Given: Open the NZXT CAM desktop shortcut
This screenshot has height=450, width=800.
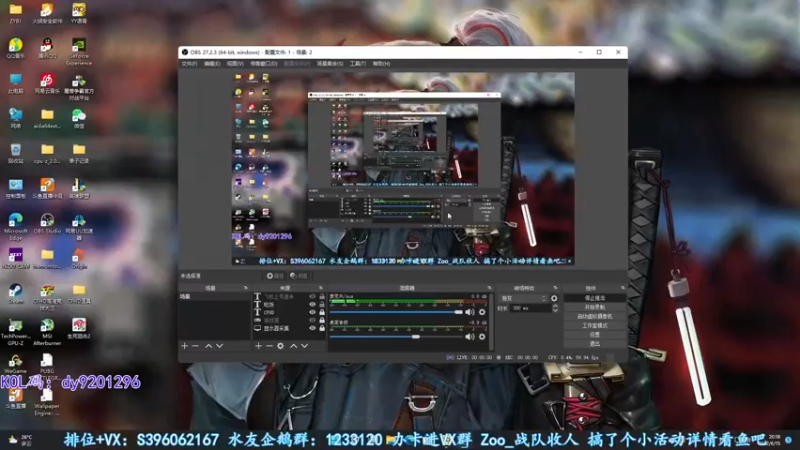Looking at the screenshot, I should [x=15, y=259].
